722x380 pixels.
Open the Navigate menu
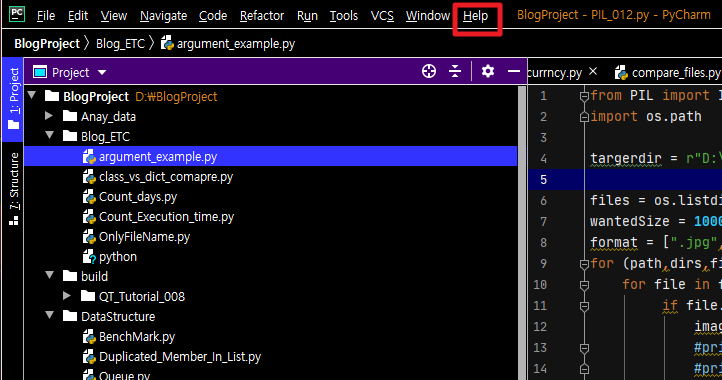(163, 16)
